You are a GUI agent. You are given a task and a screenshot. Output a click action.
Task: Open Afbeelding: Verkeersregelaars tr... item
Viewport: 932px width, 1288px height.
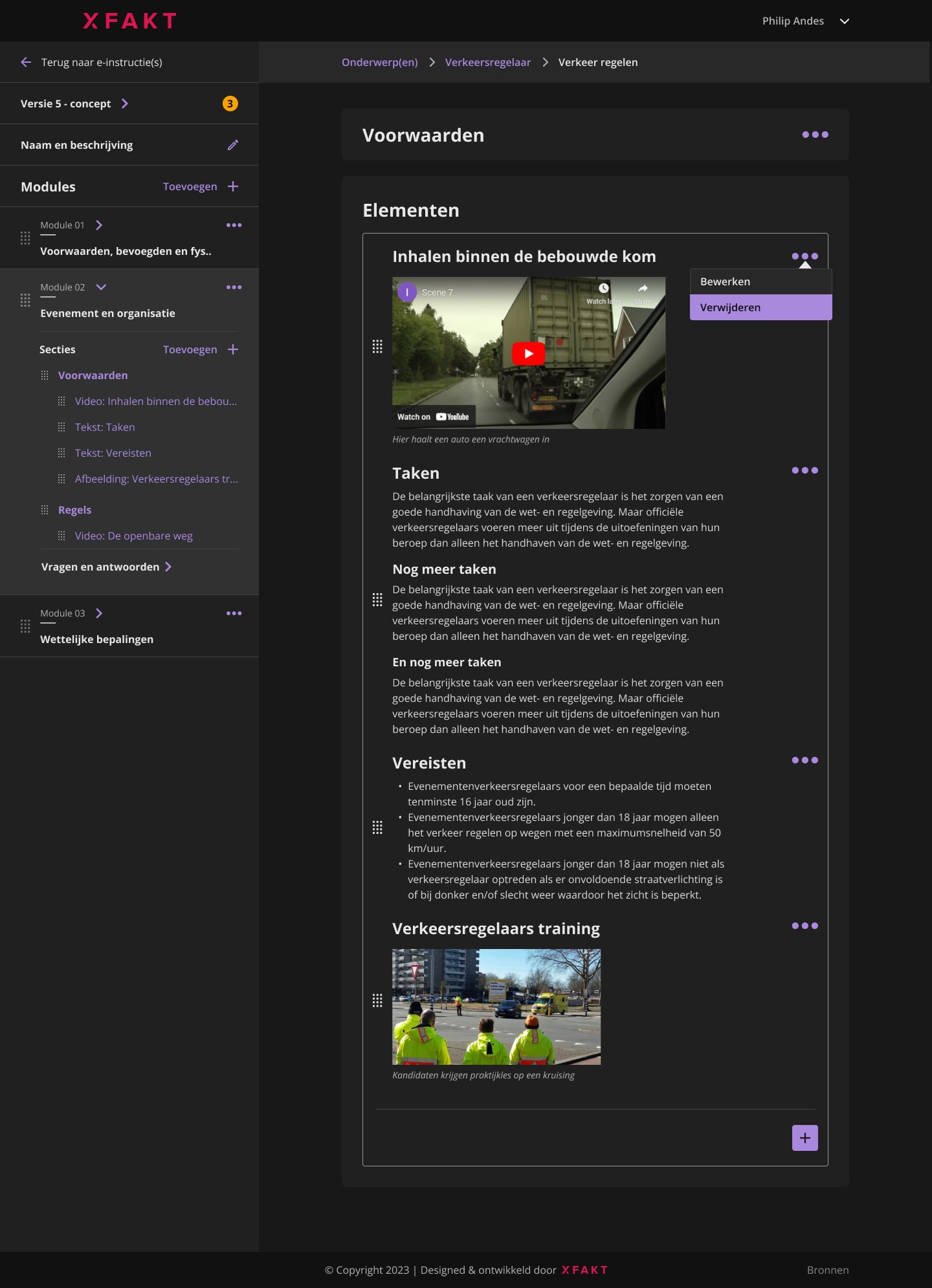coord(157,479)
